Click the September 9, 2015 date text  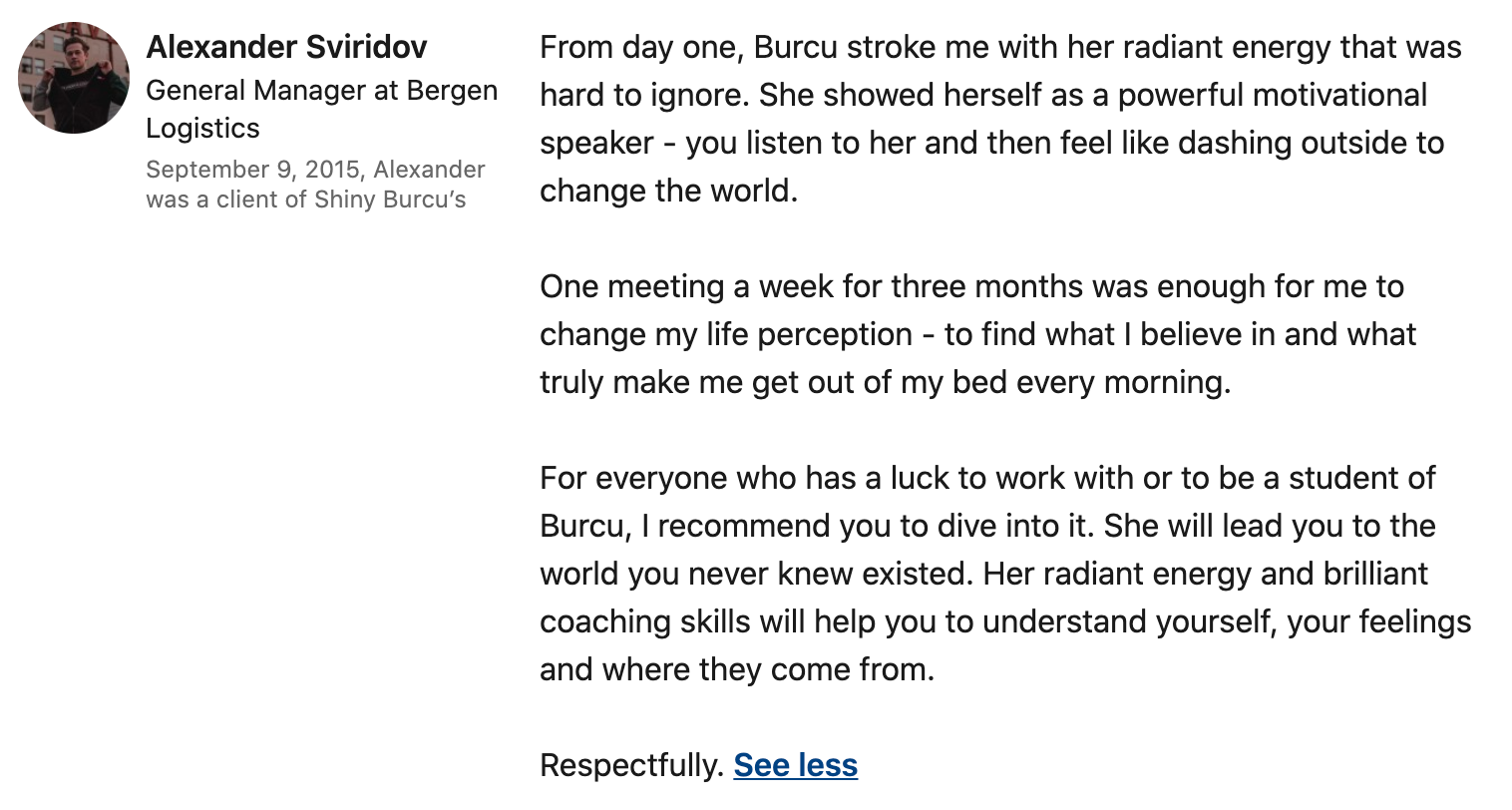(253, 170)
